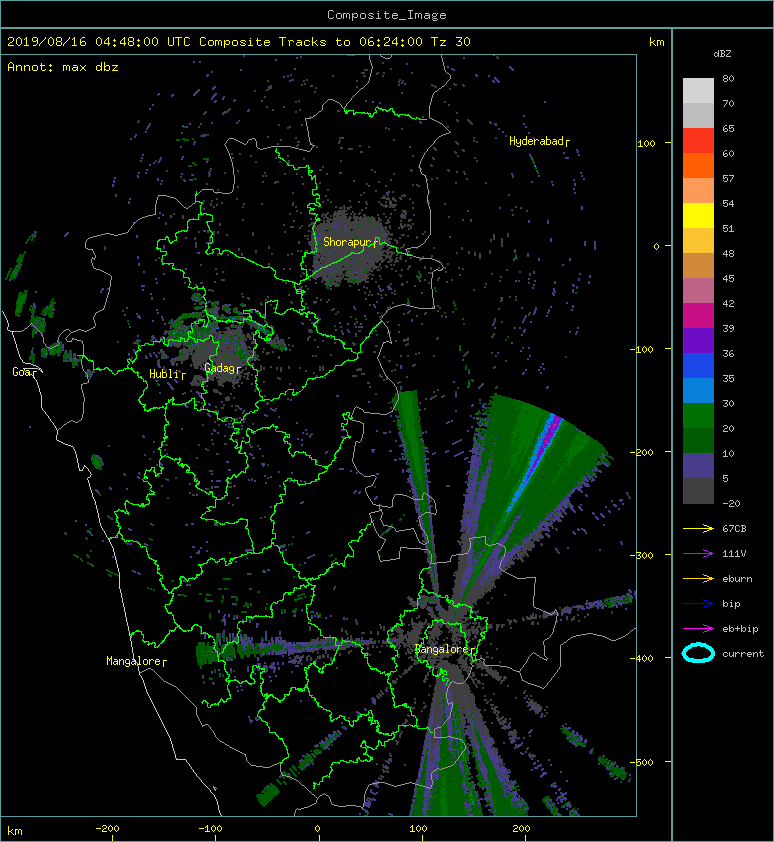Viewport: 774px width, 842px height.
Task: Select the Mangalore city label
Action: [x=136, y=661]
